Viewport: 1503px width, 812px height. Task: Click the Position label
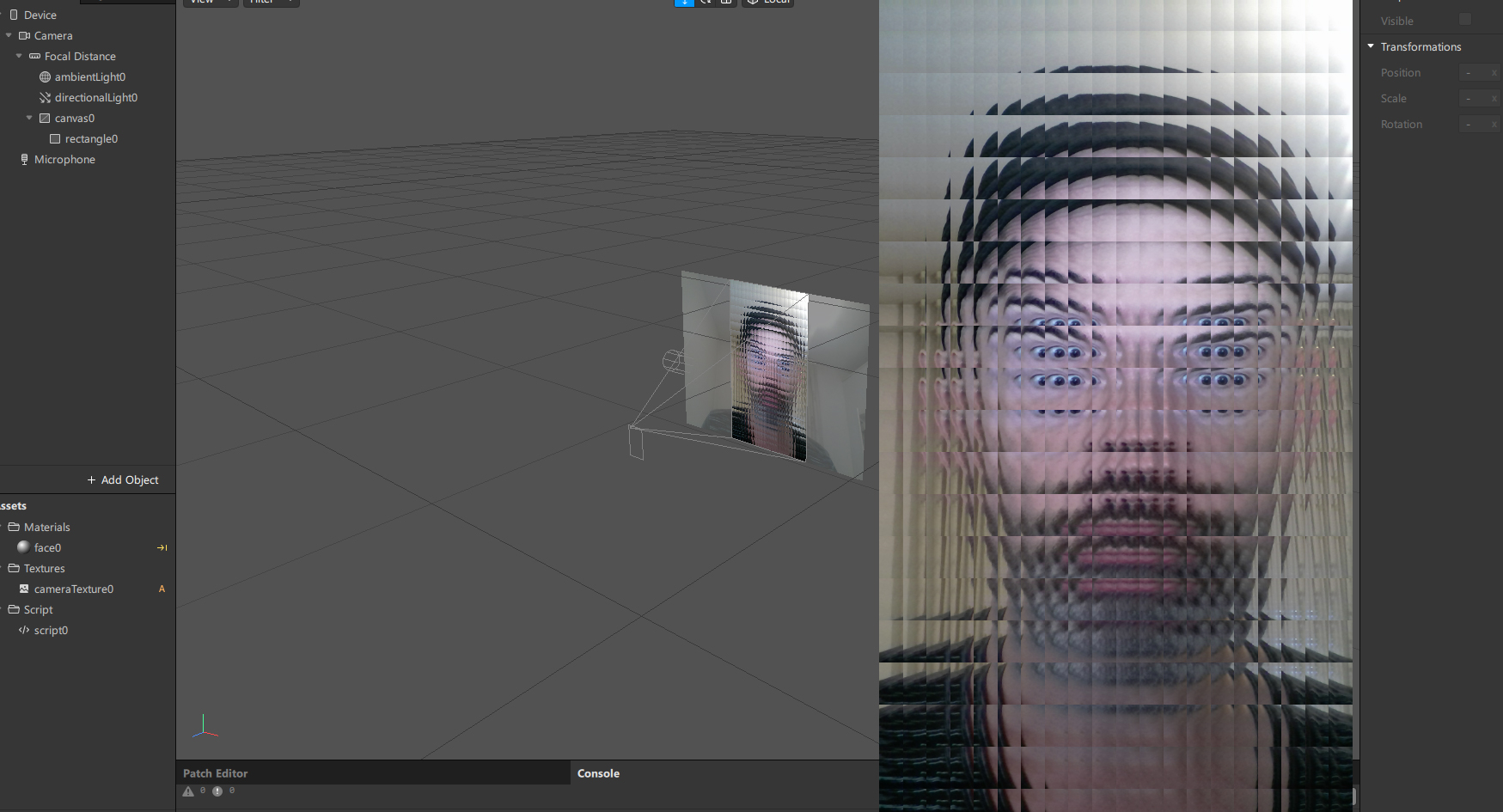pos(1401,73)
